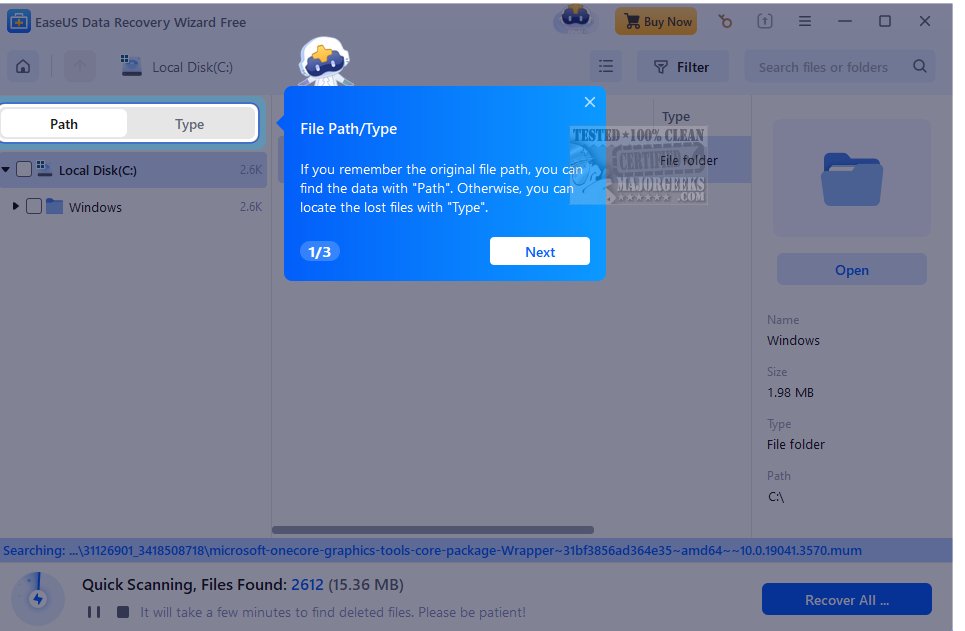965x631 pixels.
Task: Click Next in the tutorial popup
Action: pos(540,251)
